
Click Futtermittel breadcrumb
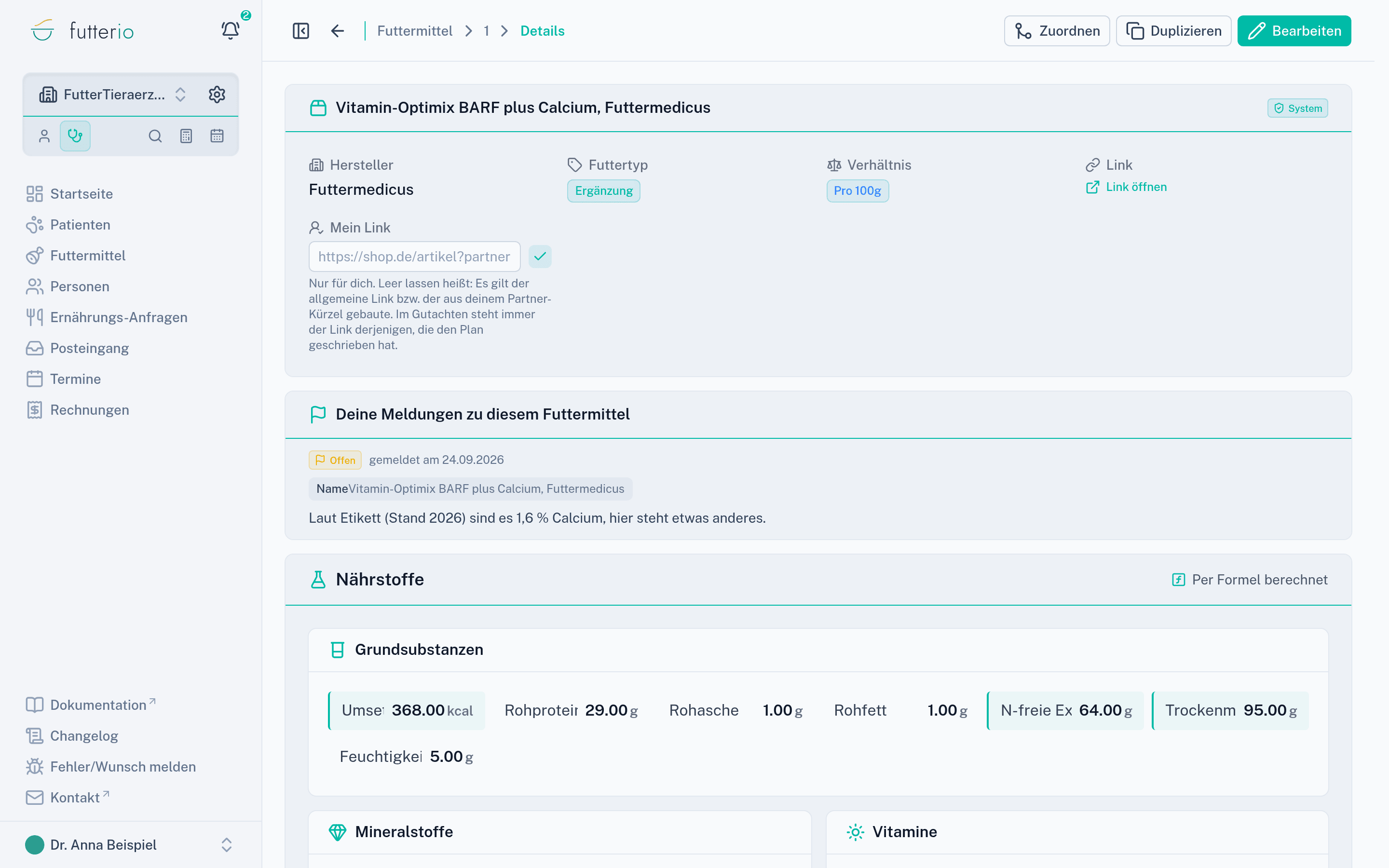pos(414,31)
